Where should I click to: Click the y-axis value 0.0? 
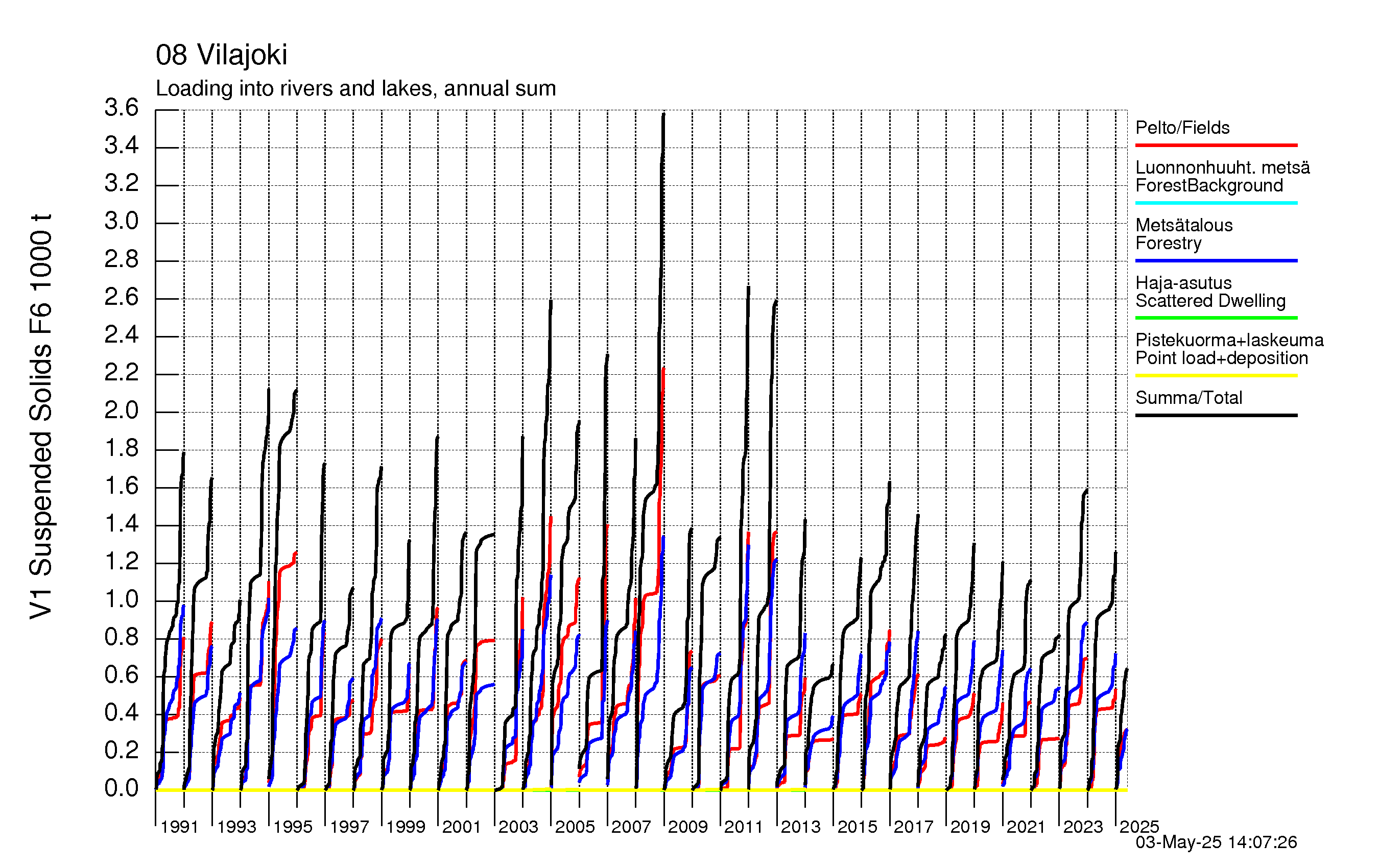point(122,788)
